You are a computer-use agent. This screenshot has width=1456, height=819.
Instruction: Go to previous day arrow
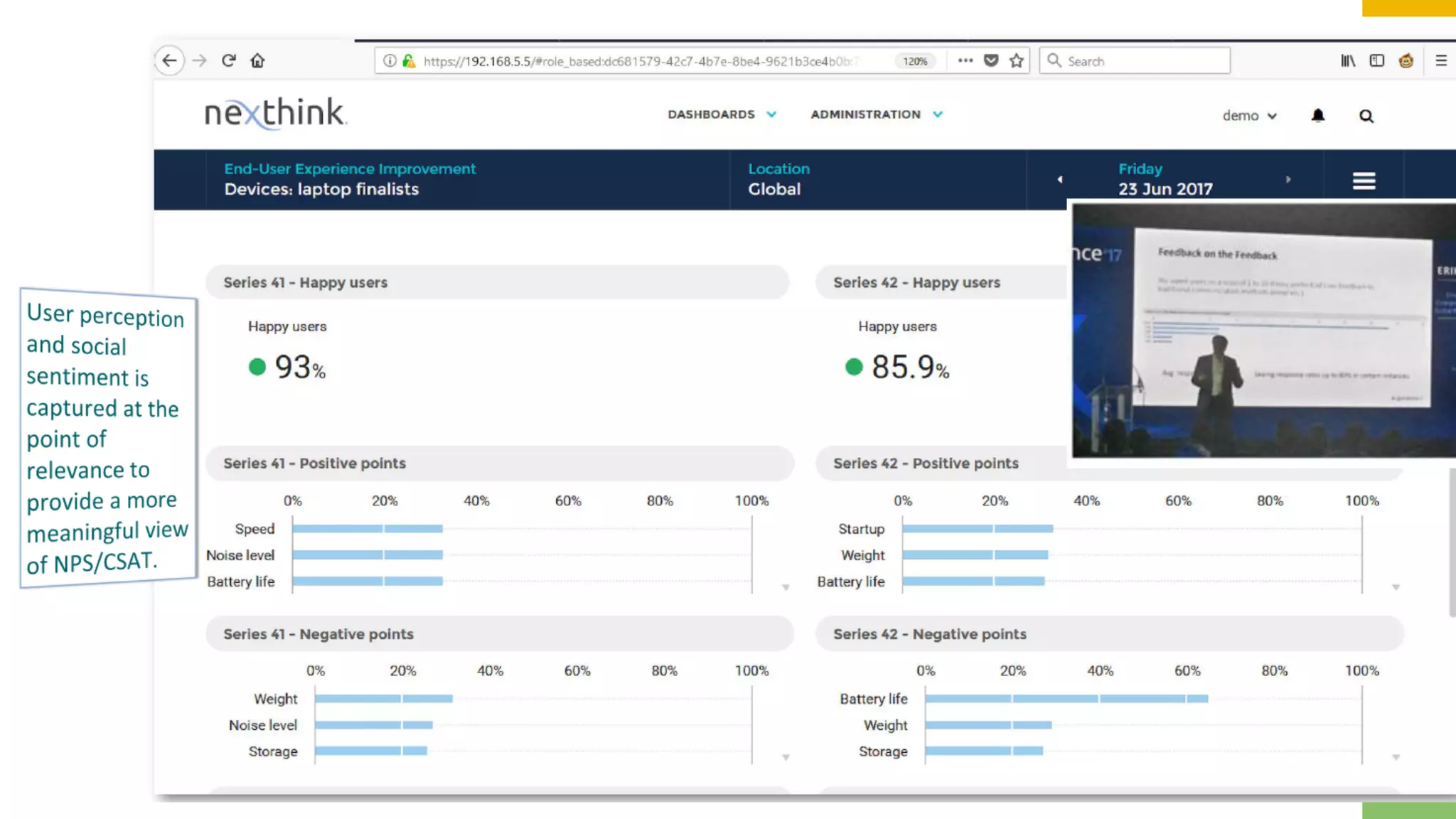tap(1059, 179)
